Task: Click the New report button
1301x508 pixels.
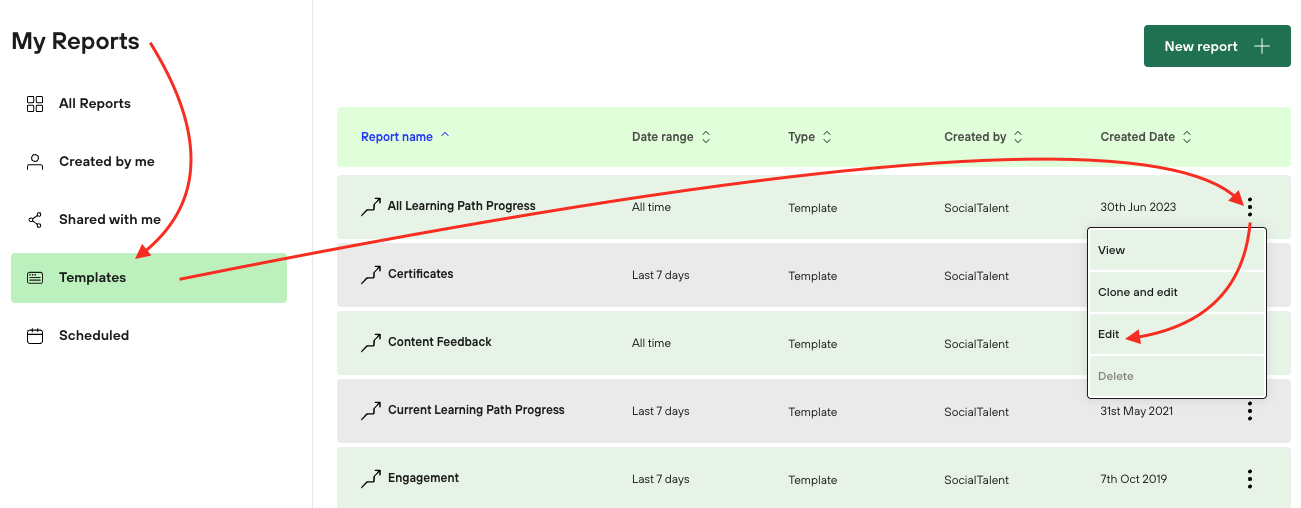Action: [x=1216, y=47]
